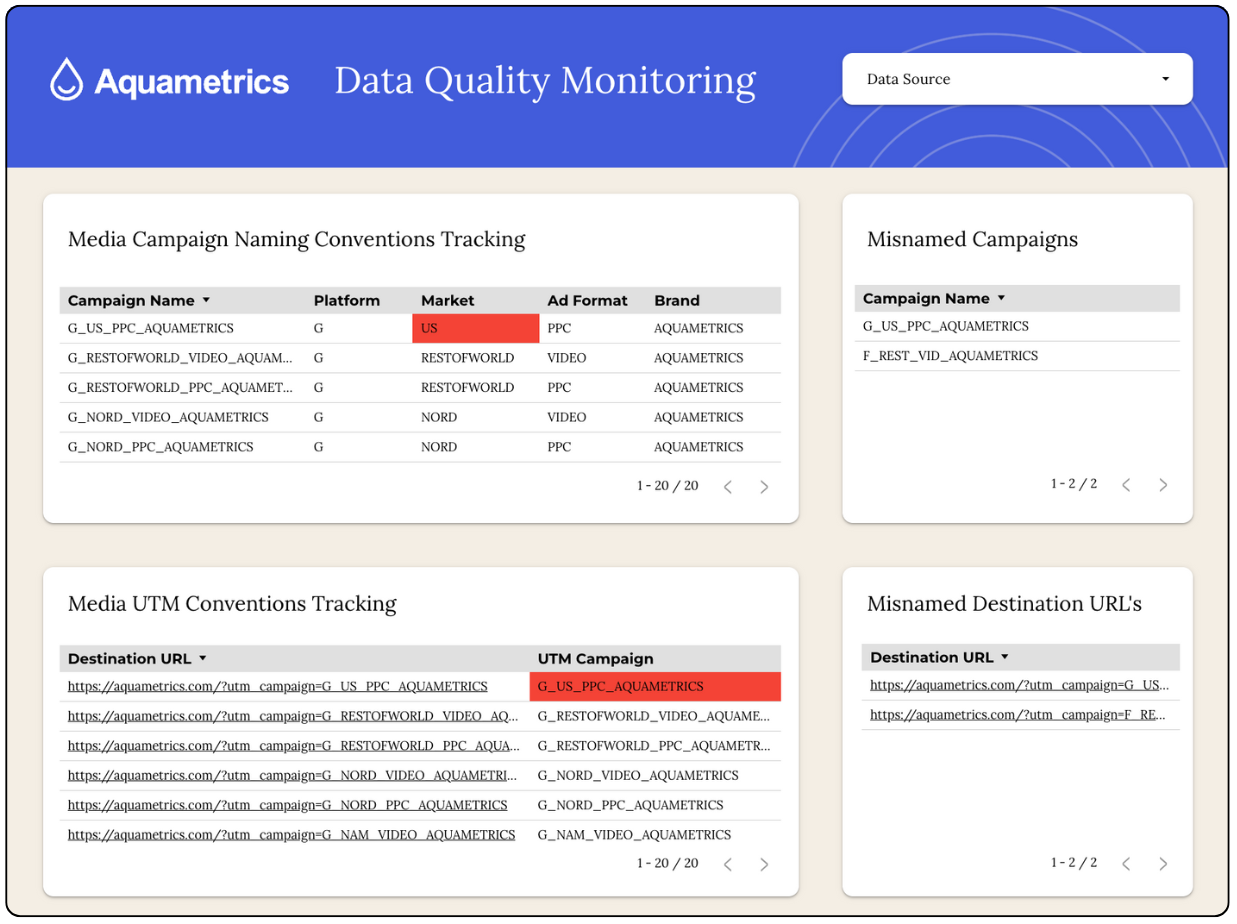This screenshot has height=924, width=1237.
Task: Previous page arrow in Misnamed Destination URL's
Action: click(x=1126, y=863)
